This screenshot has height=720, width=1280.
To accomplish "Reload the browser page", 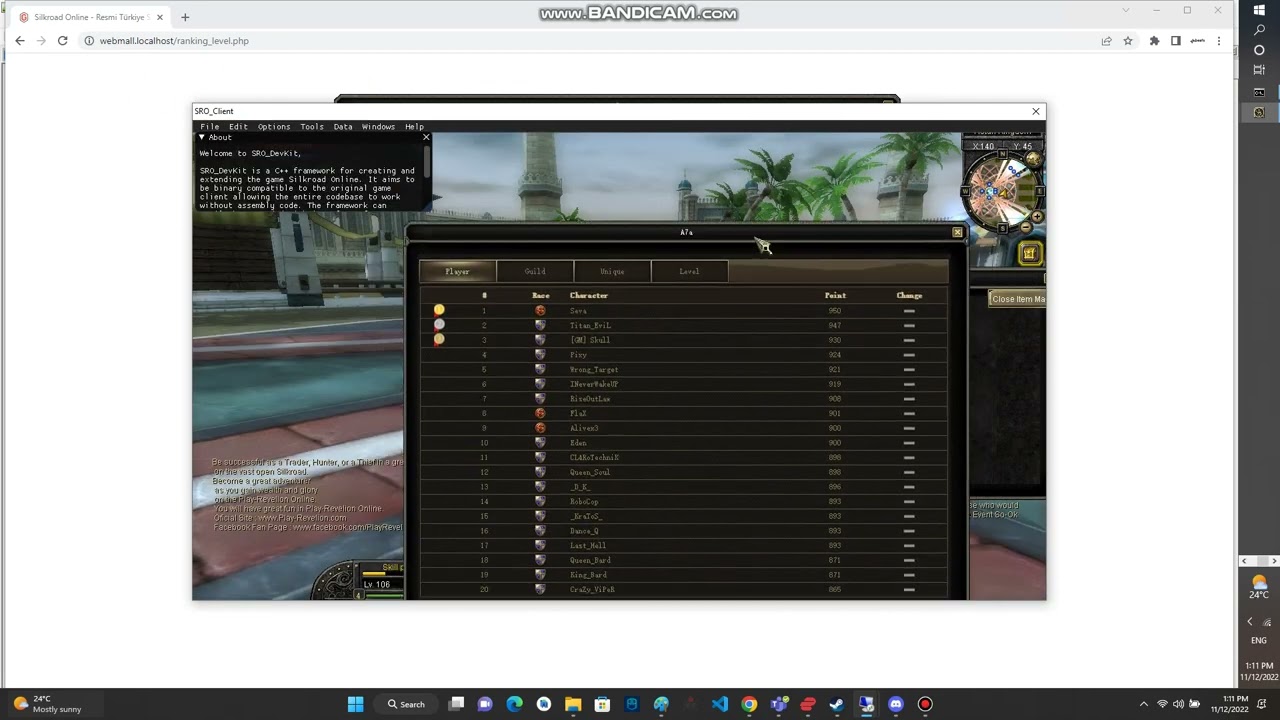I will pyautogui.click(x=62, y=41).
